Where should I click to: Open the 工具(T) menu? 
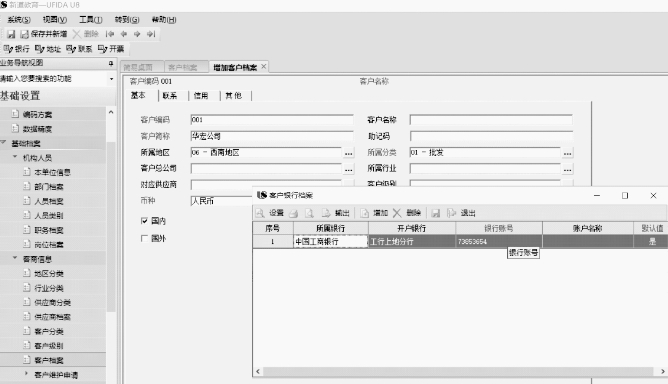(x=91, y=20)
